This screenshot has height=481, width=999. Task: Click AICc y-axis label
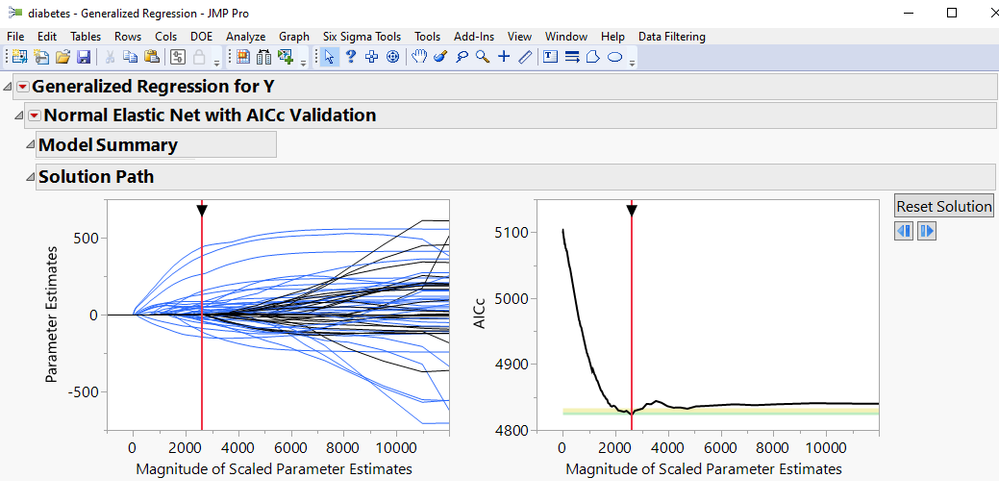(x=479, y=315)
